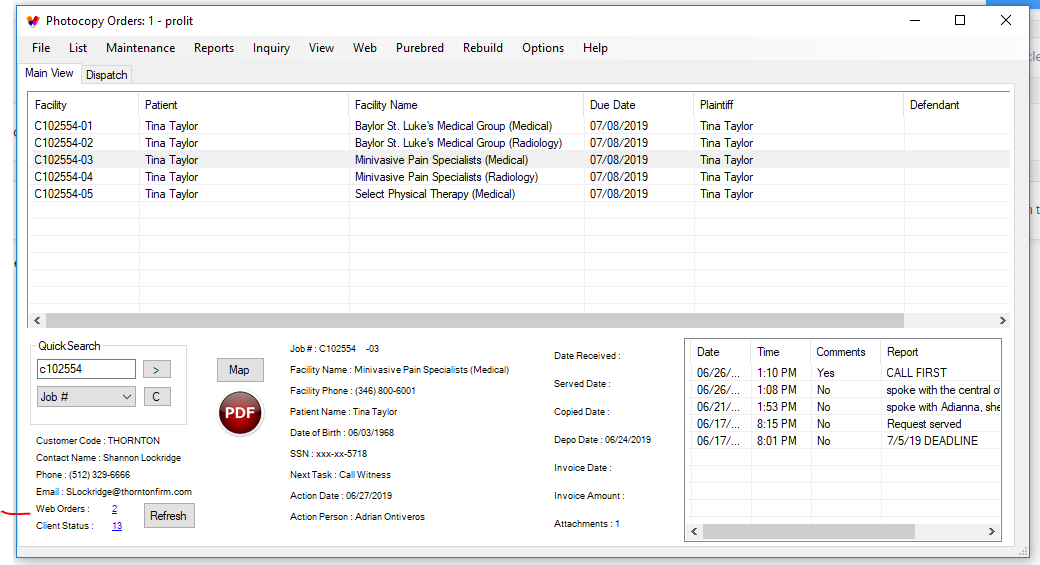This screenshot has width=1040, height=565.
Task: Switch to the Dispatch tab
Action: click(x=106, y=75)
